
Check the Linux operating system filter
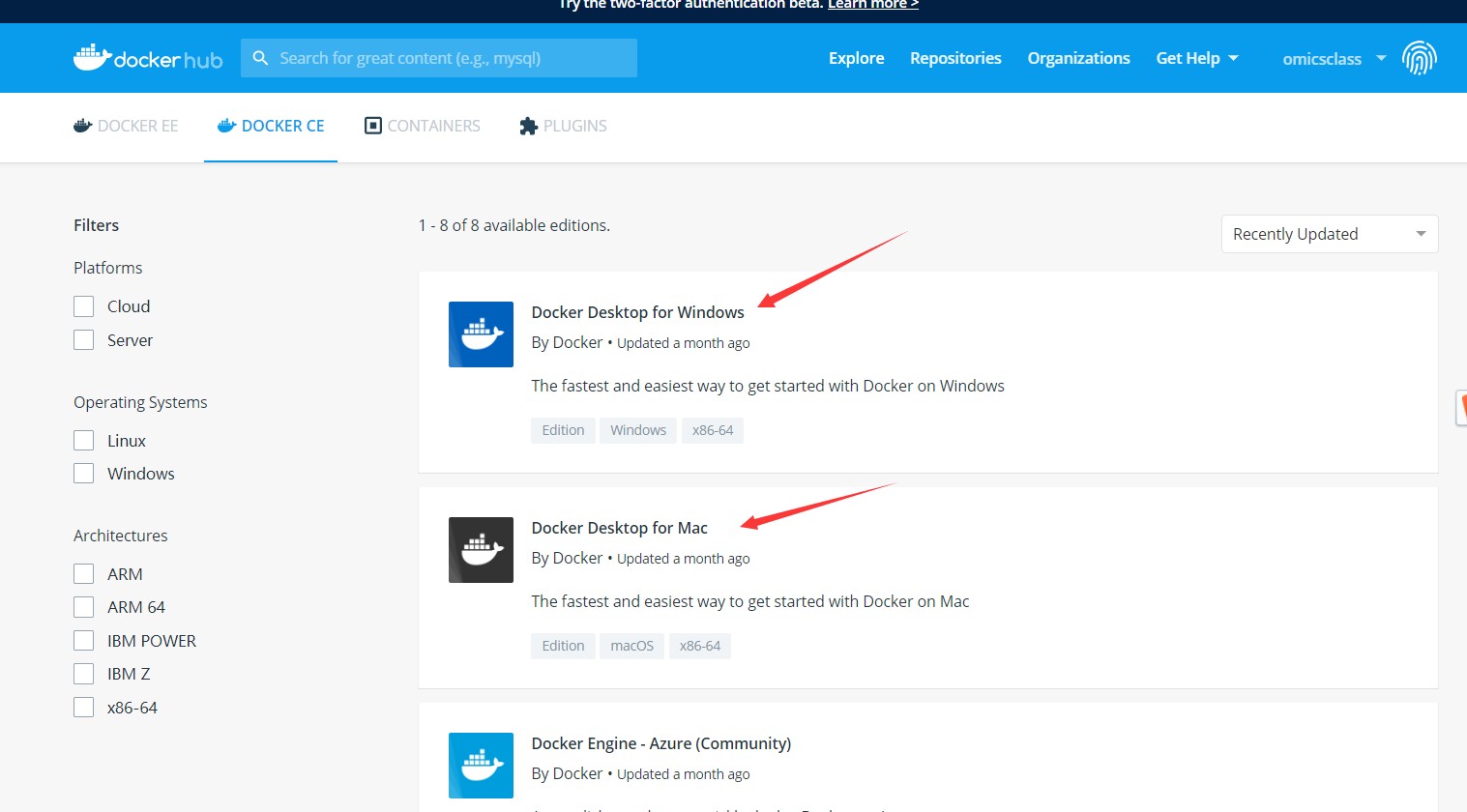(84, 441)
